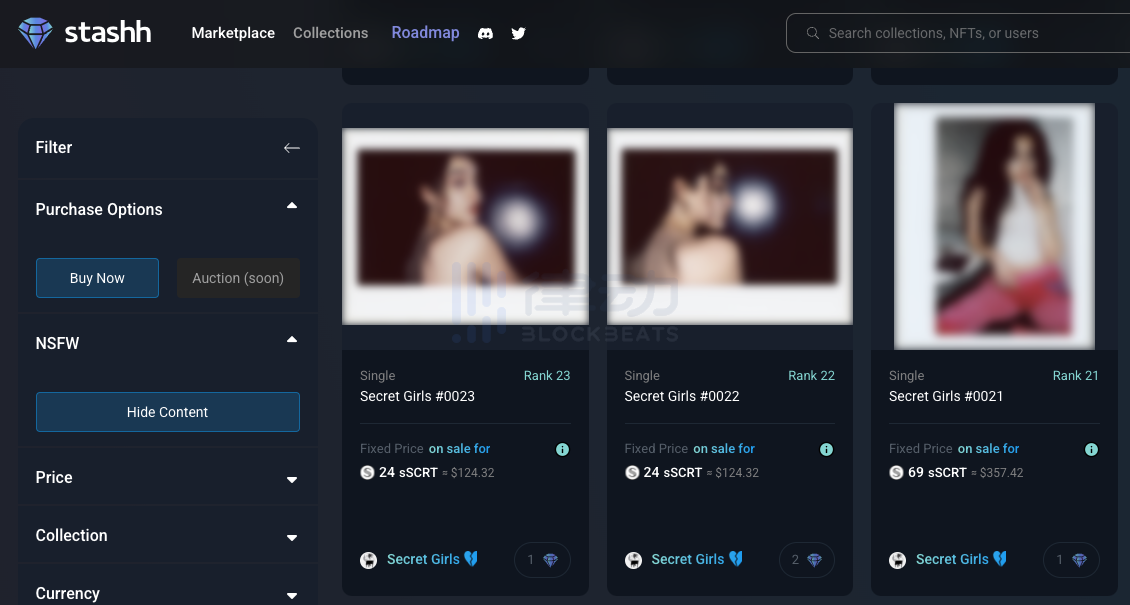
Task: Expand the Collection filter section
Action: pos(167,536)
